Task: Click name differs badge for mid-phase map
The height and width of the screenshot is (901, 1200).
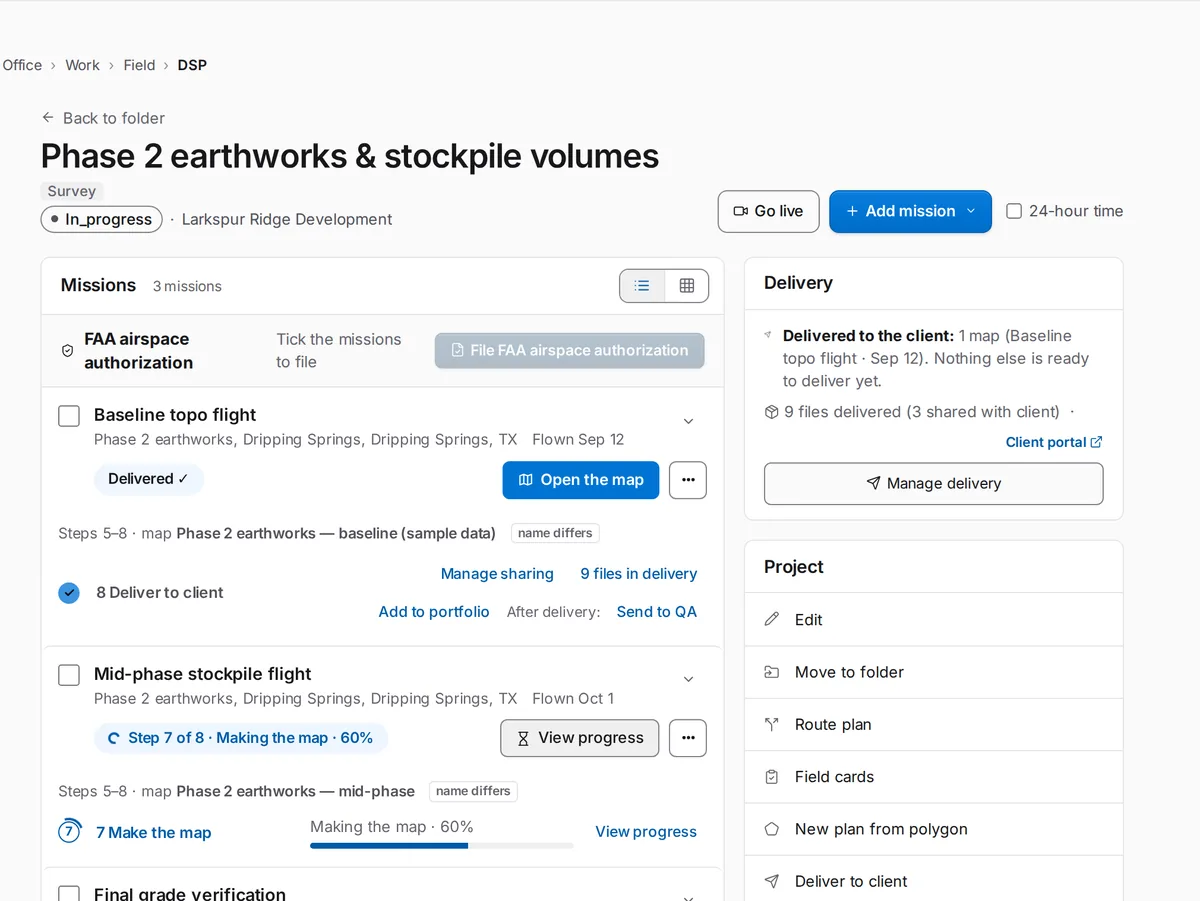Action: click(x=473, y=791)
